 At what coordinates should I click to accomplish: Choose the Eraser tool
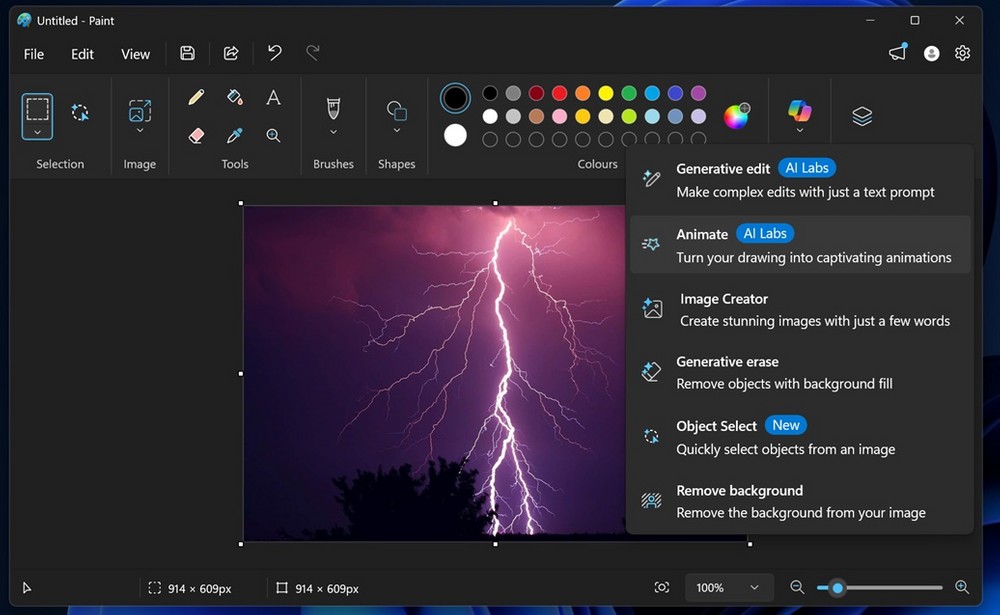point(196,135)
